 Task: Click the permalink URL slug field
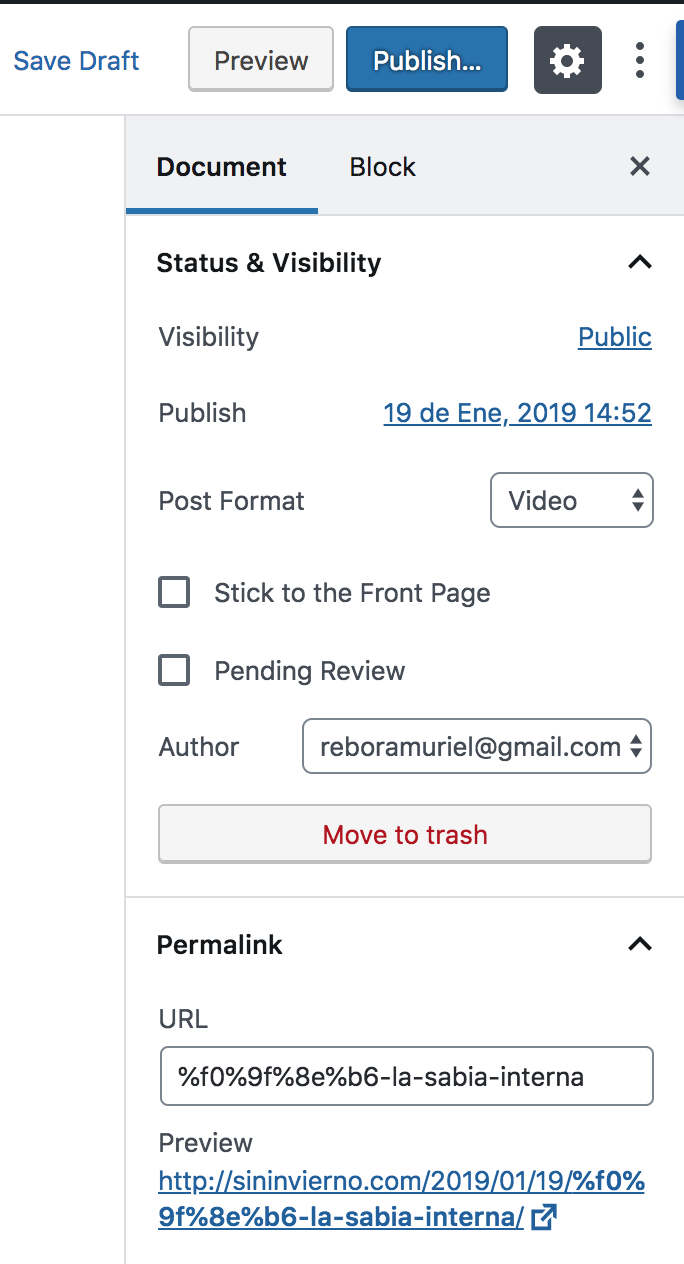click(x=406, y=1077)
